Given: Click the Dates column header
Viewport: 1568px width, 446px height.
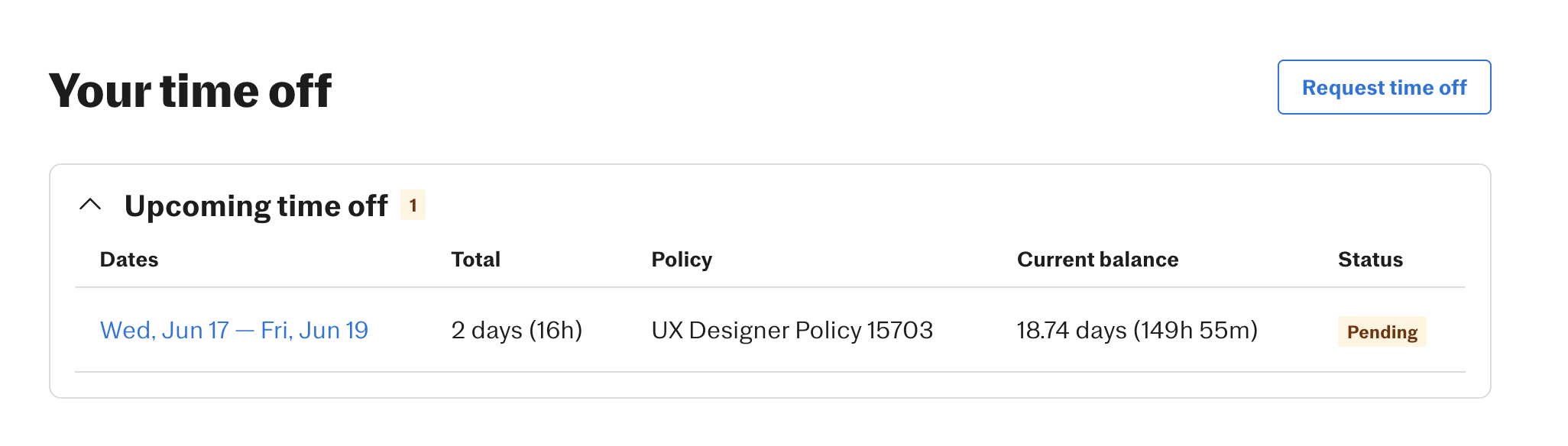Looking at the screenshot, I should pos(129,260).
